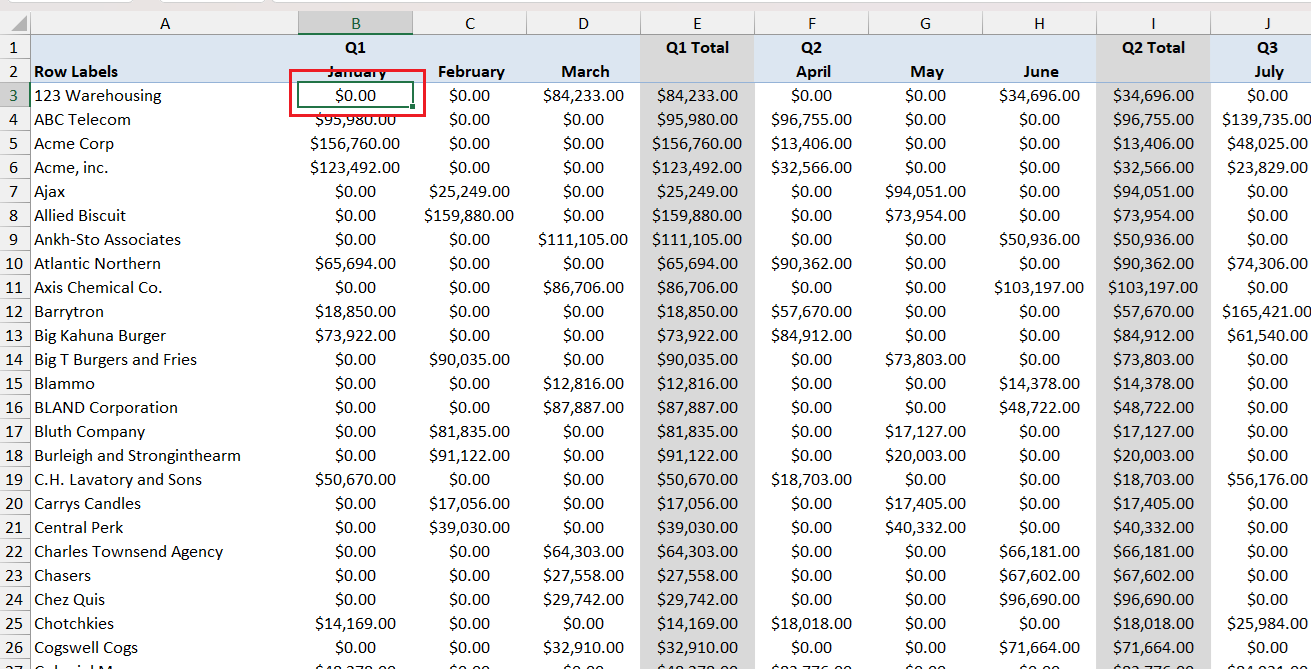Click ABC Telecom's April value $96,755.00

811,120
